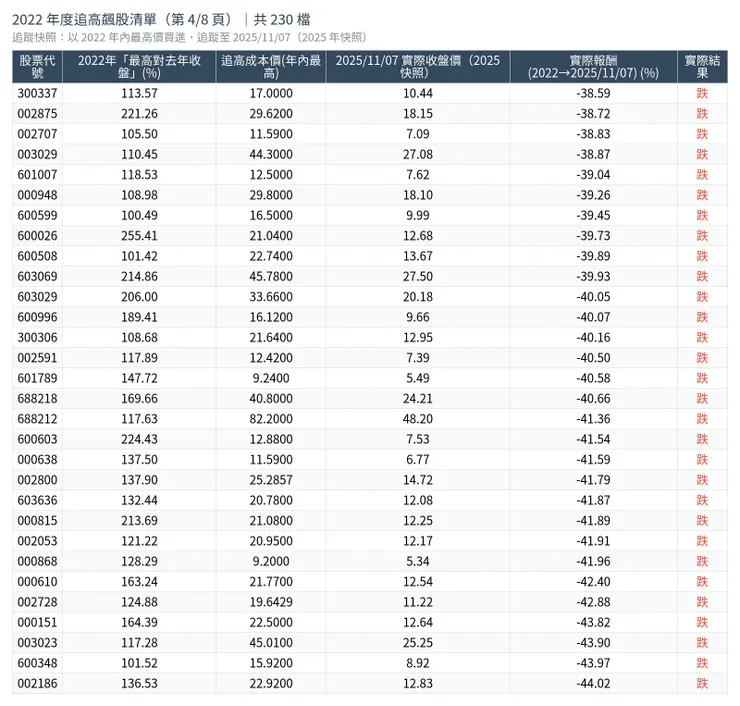Select stock code 601007

point(37,175)
